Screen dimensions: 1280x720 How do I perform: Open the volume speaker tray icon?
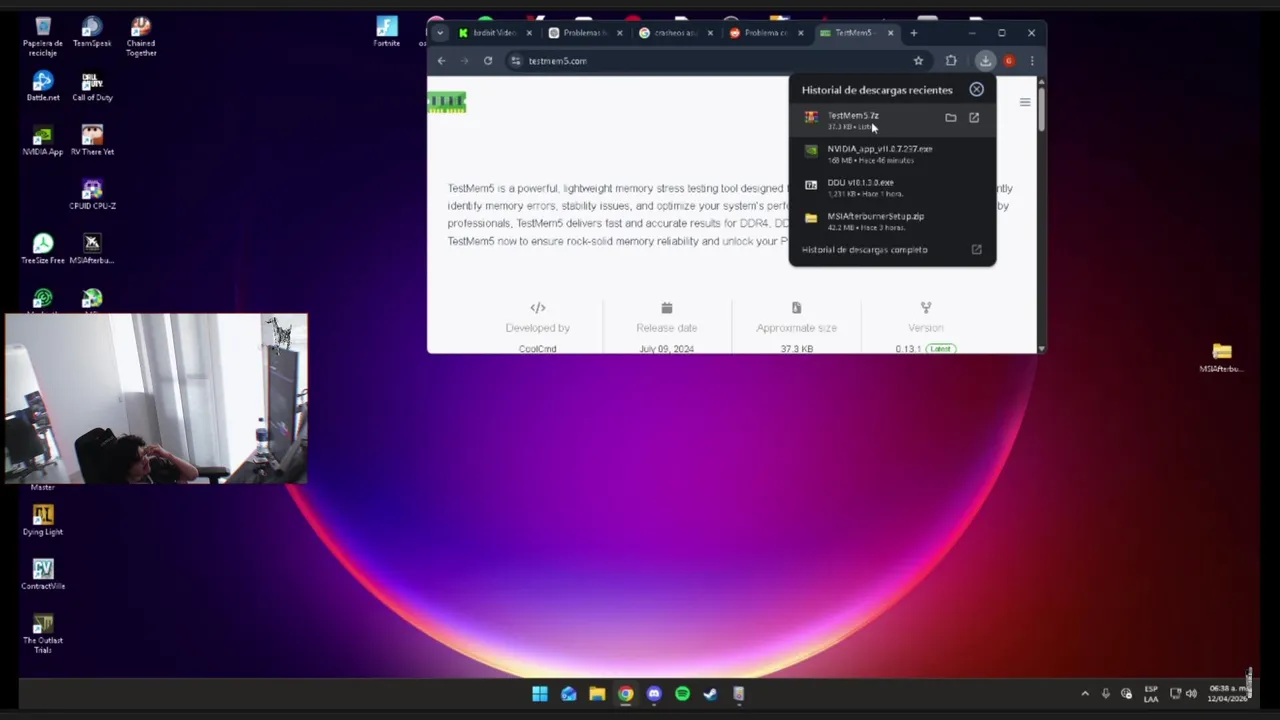[x=1191, y=694]
